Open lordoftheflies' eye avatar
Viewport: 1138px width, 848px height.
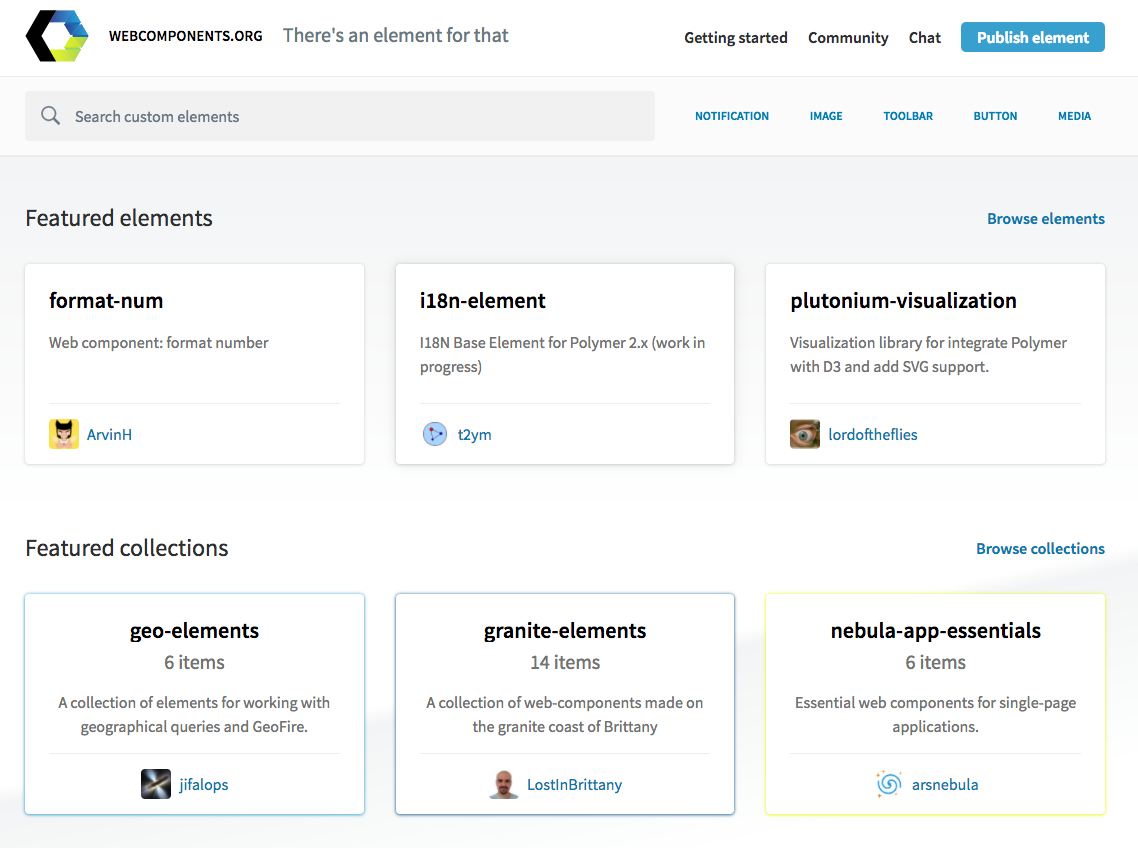tap(805, 434)
